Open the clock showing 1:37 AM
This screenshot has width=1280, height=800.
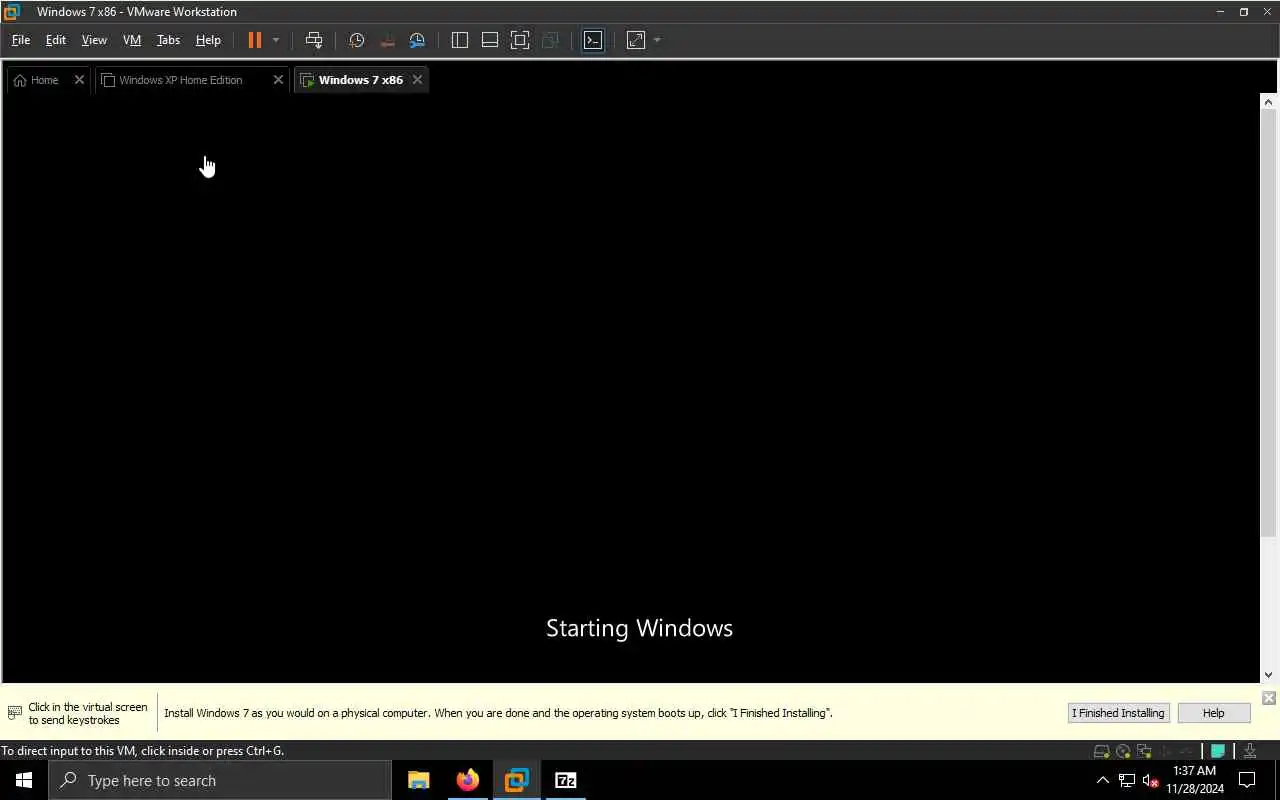pyautogui.click(x=1195, y=780)
